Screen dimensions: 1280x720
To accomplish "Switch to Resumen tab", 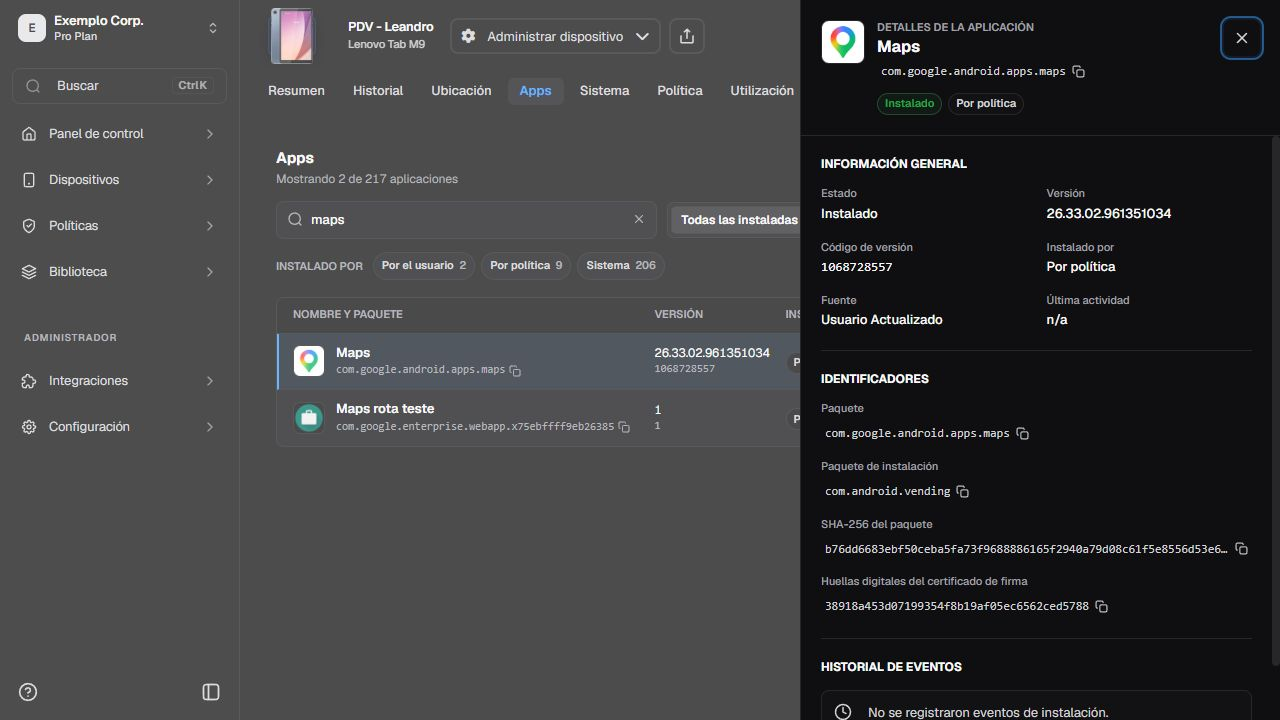I will click(x=296, y=91).
